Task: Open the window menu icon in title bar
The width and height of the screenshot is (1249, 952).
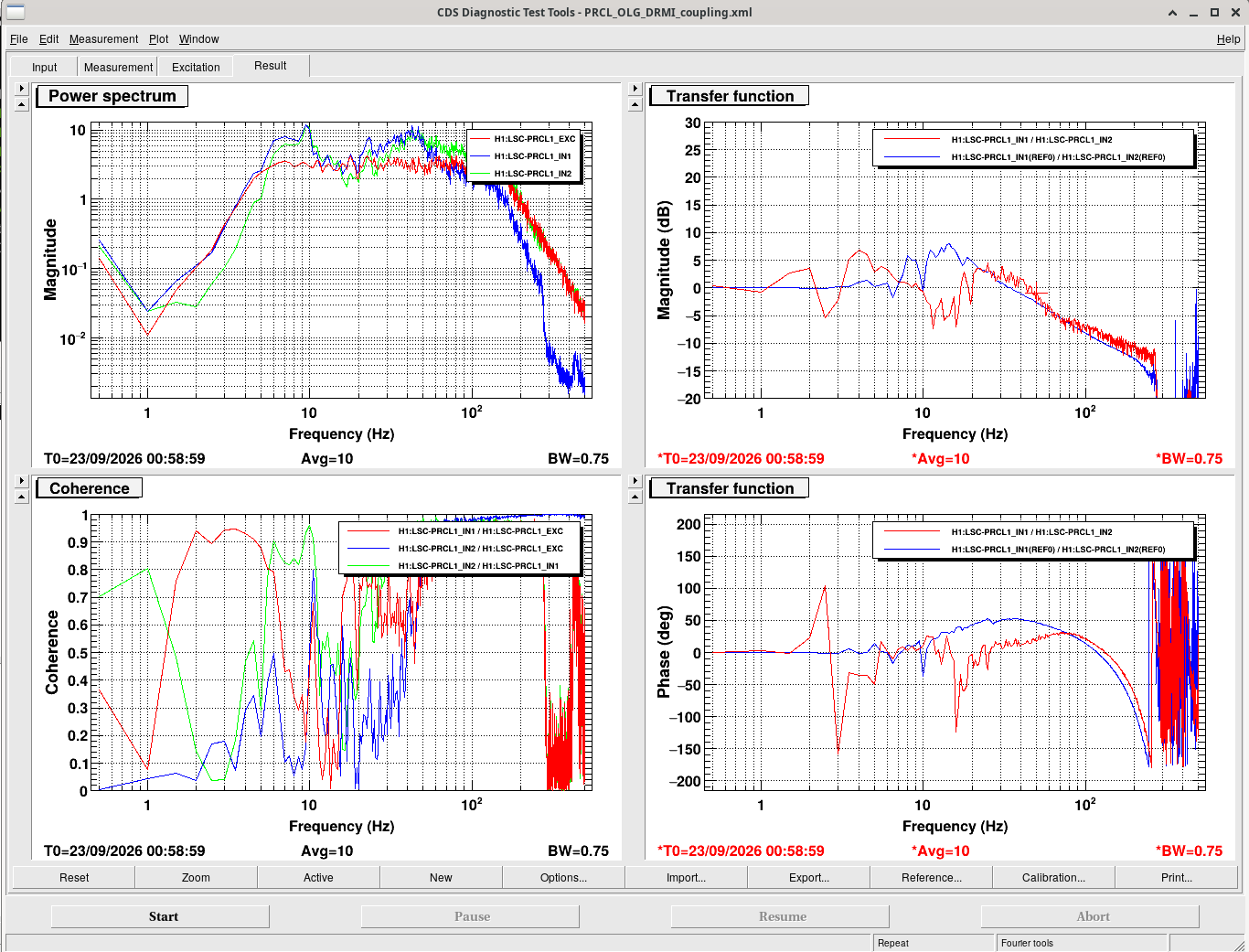Action: 16,12
